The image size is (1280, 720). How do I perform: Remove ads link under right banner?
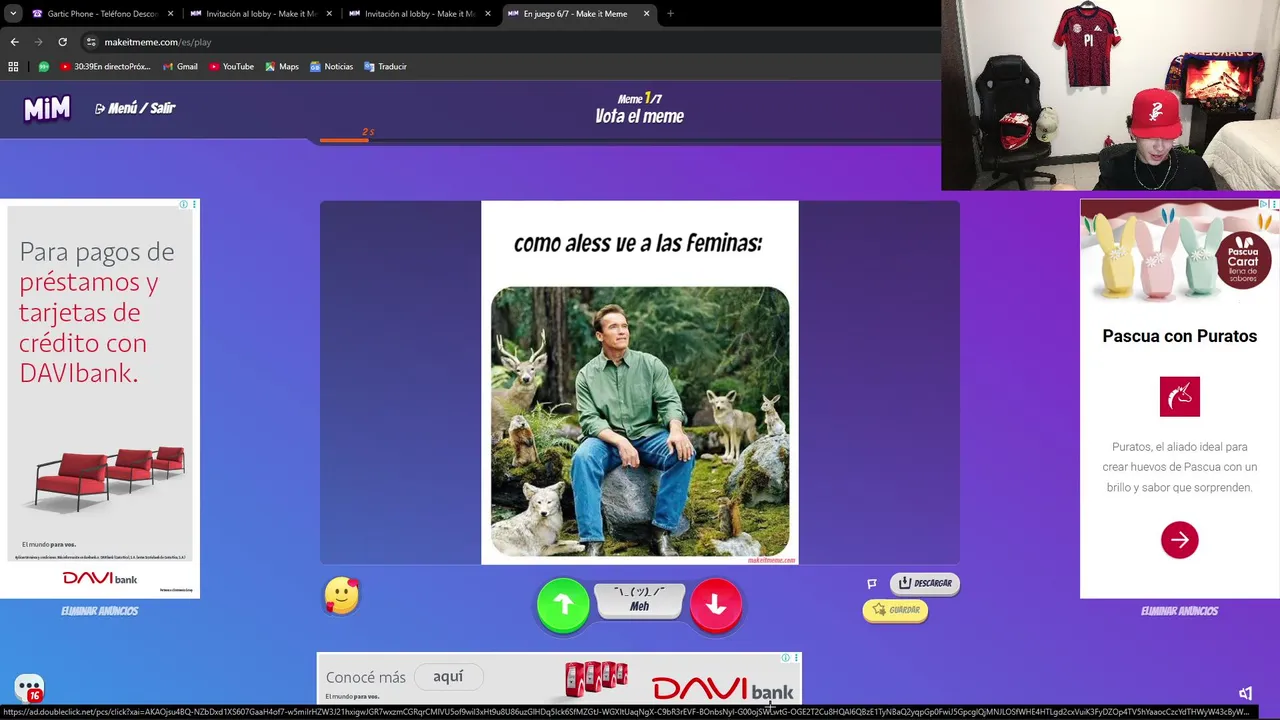[1179, 611]
